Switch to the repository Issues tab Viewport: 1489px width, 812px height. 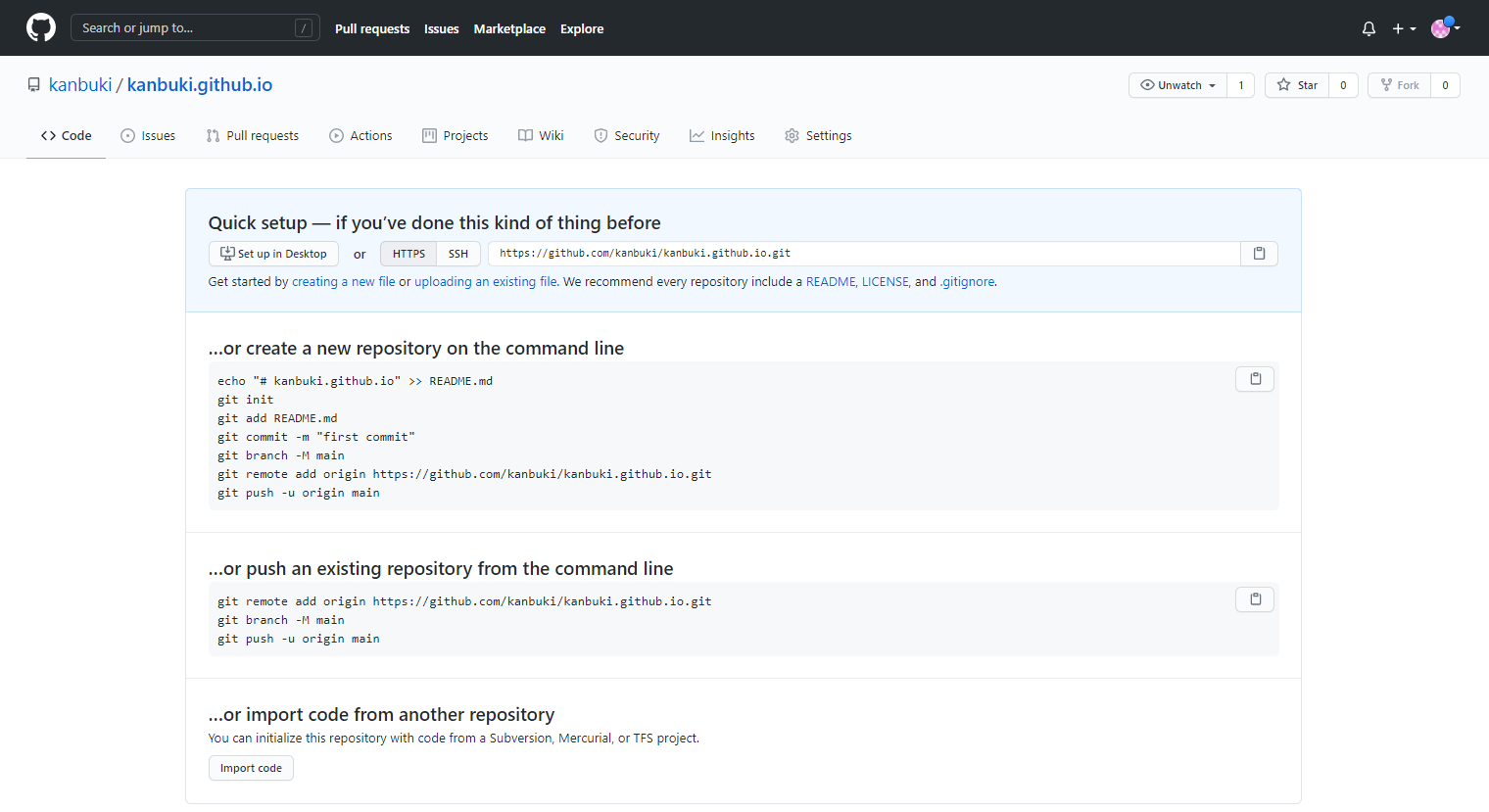click(x=148, y=136)
